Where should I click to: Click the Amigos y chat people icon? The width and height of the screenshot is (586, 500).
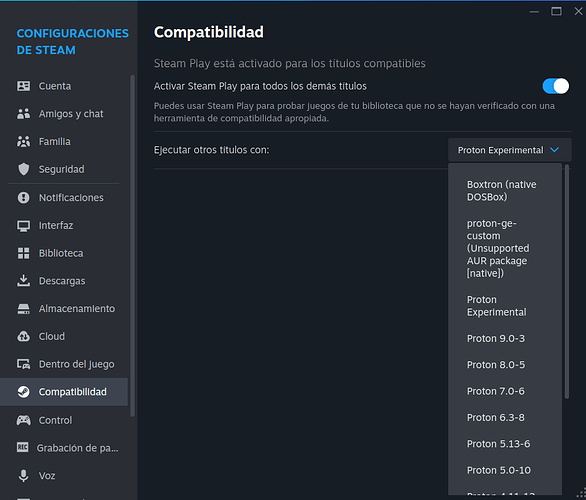pyautogui.click(x=24, y=114)
